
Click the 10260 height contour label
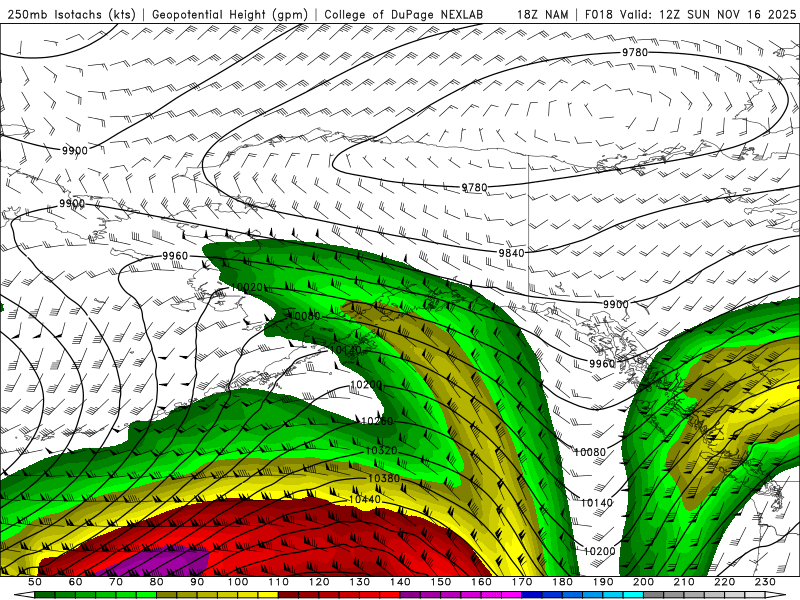377,421
